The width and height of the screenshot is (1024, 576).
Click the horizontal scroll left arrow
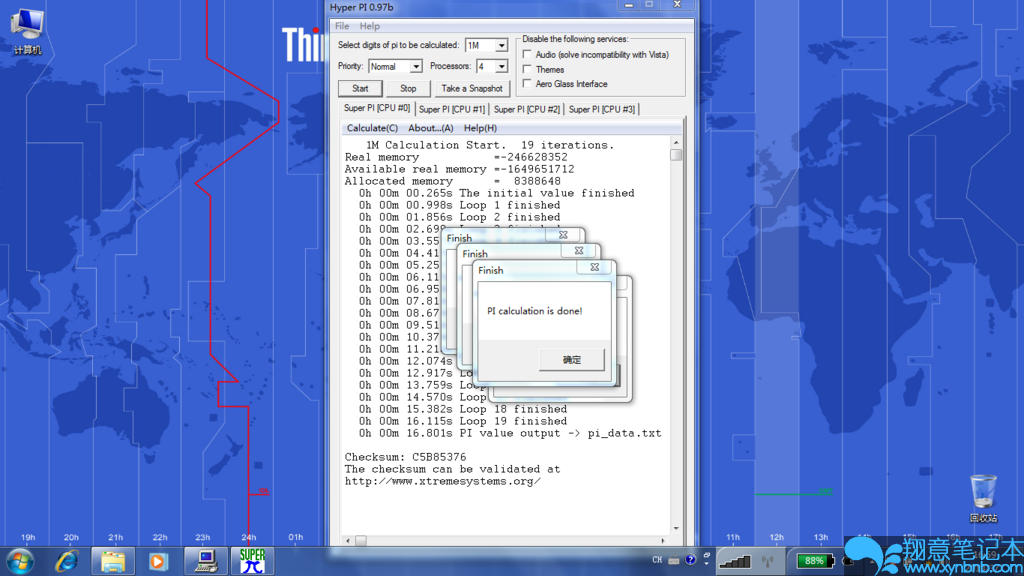coord(347,541)
